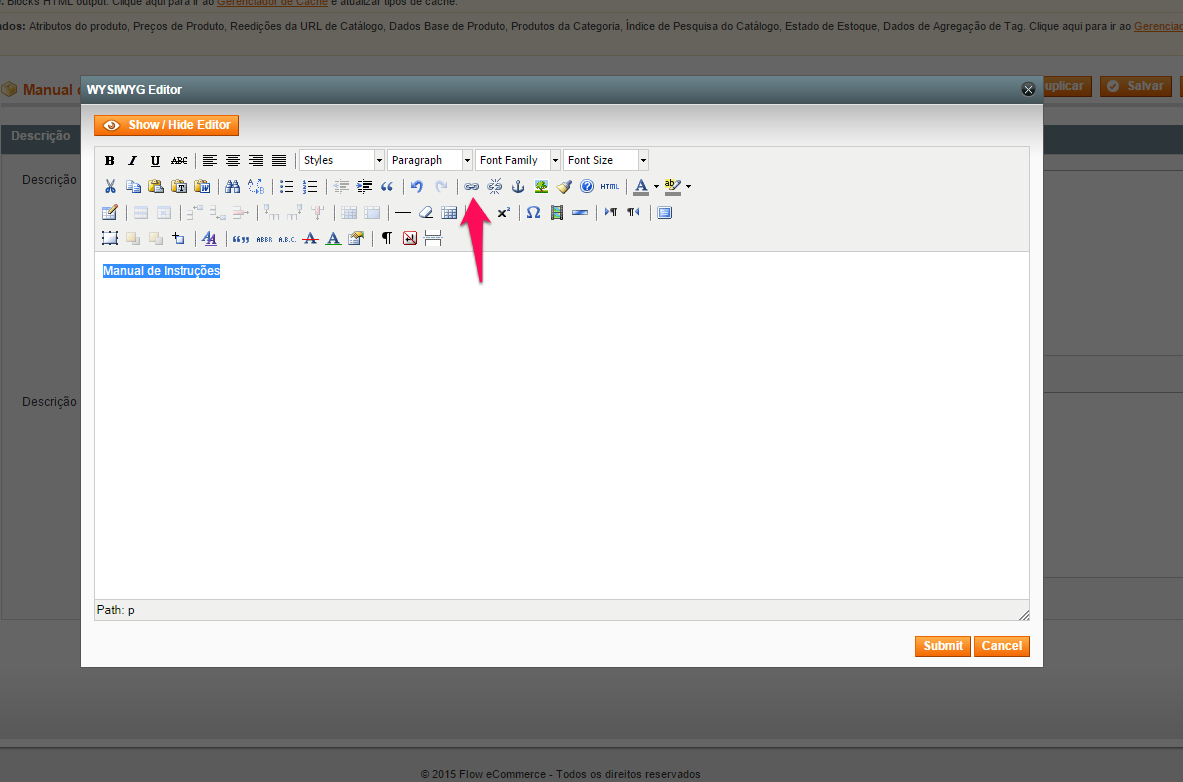The height and width of the screenshot is (782, 1183).
Task: Edit HTML source icon
Action: (x=610, y=186)
